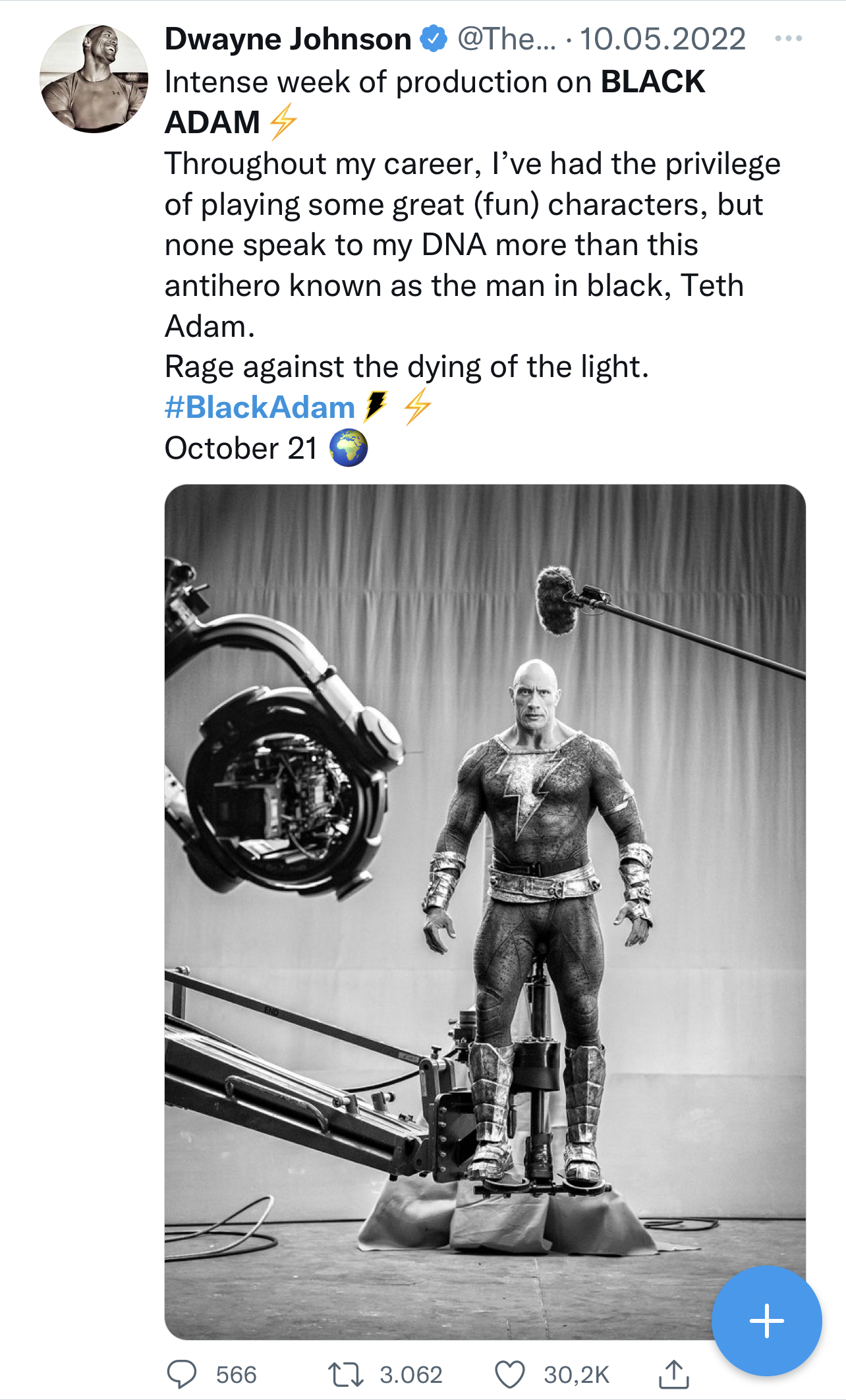Tap the share upload icon
The image size is (846, 1400).
pyautogui.click(x=674, y=1374)
